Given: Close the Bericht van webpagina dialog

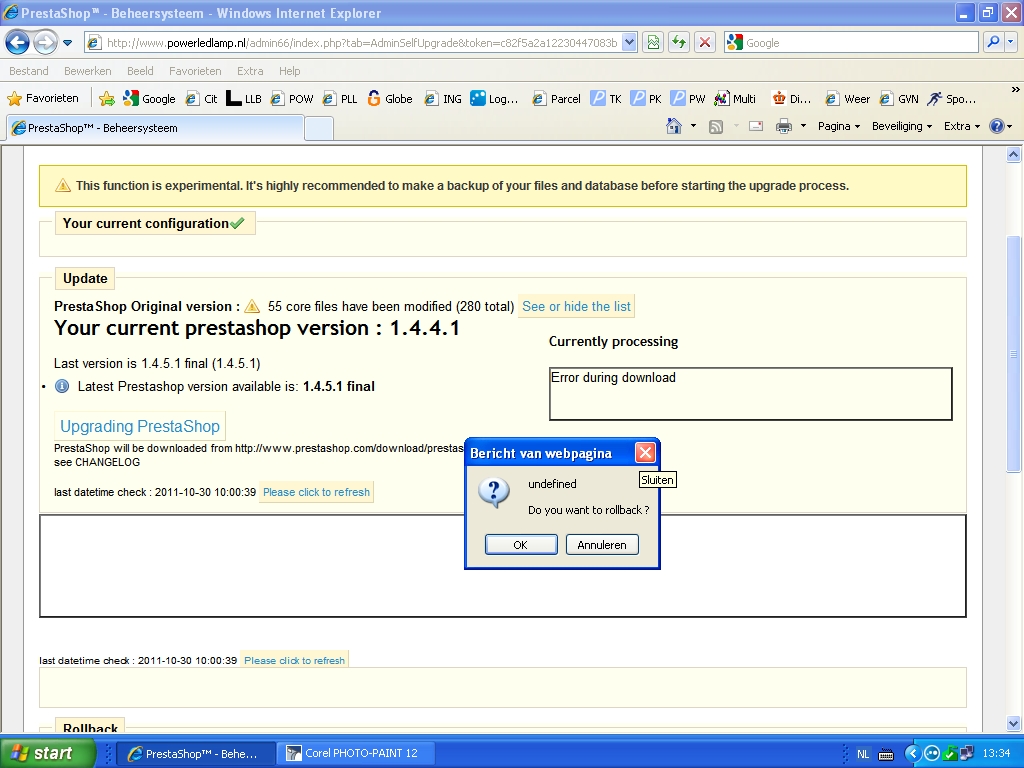Looking at the screenshot, I should coord(645,453).
